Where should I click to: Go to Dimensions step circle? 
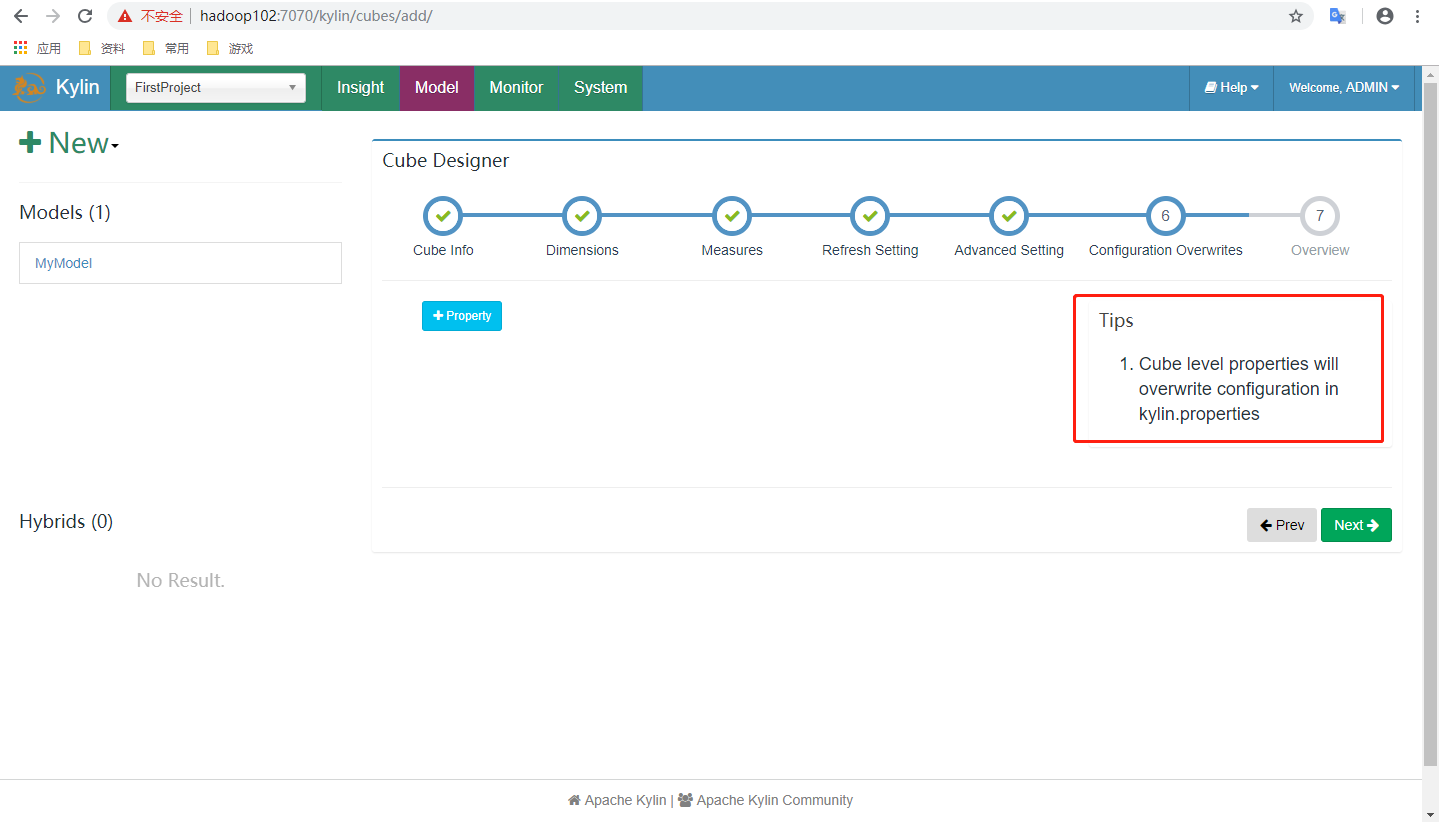click(582, 216)
